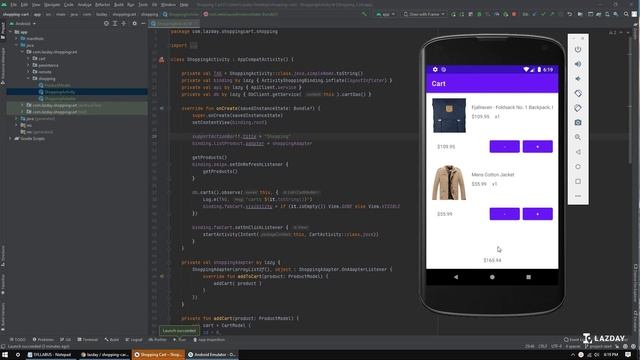Screen dimensions: 640x360
Task: Switch to Android Emulator taskbar item
Action: 212,355
